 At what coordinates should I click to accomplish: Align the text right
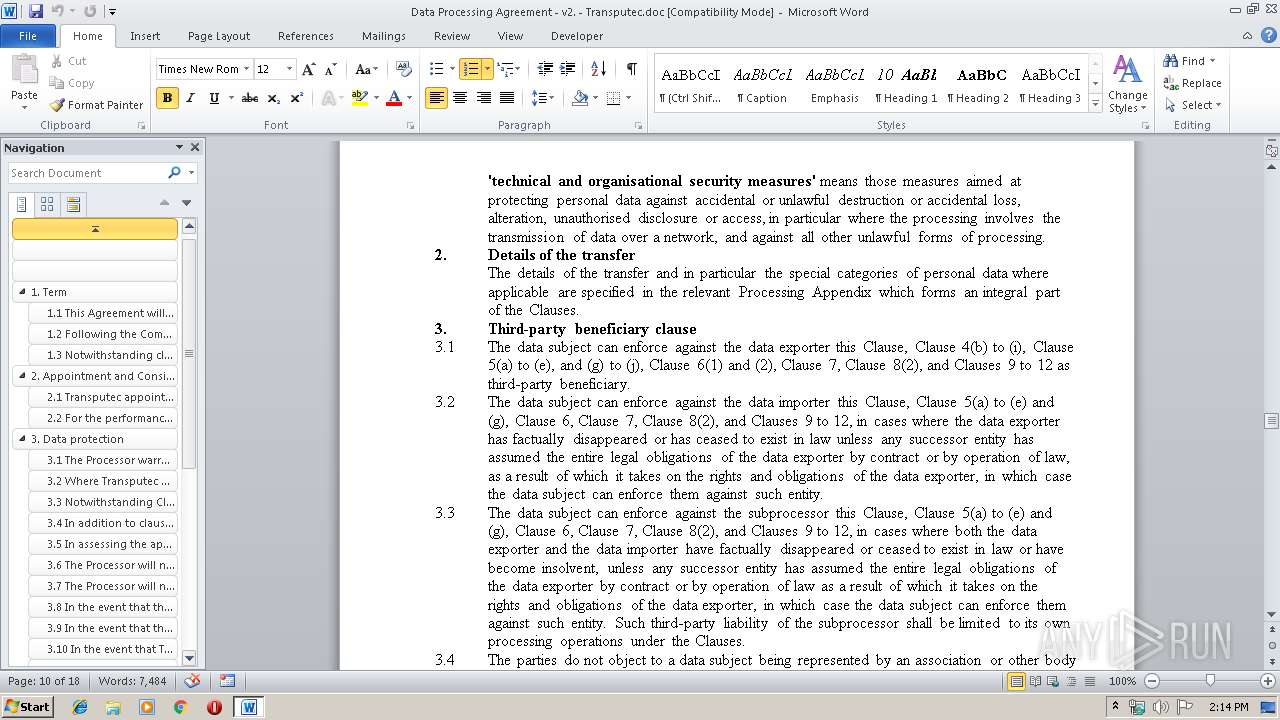(x=484, y=98)
